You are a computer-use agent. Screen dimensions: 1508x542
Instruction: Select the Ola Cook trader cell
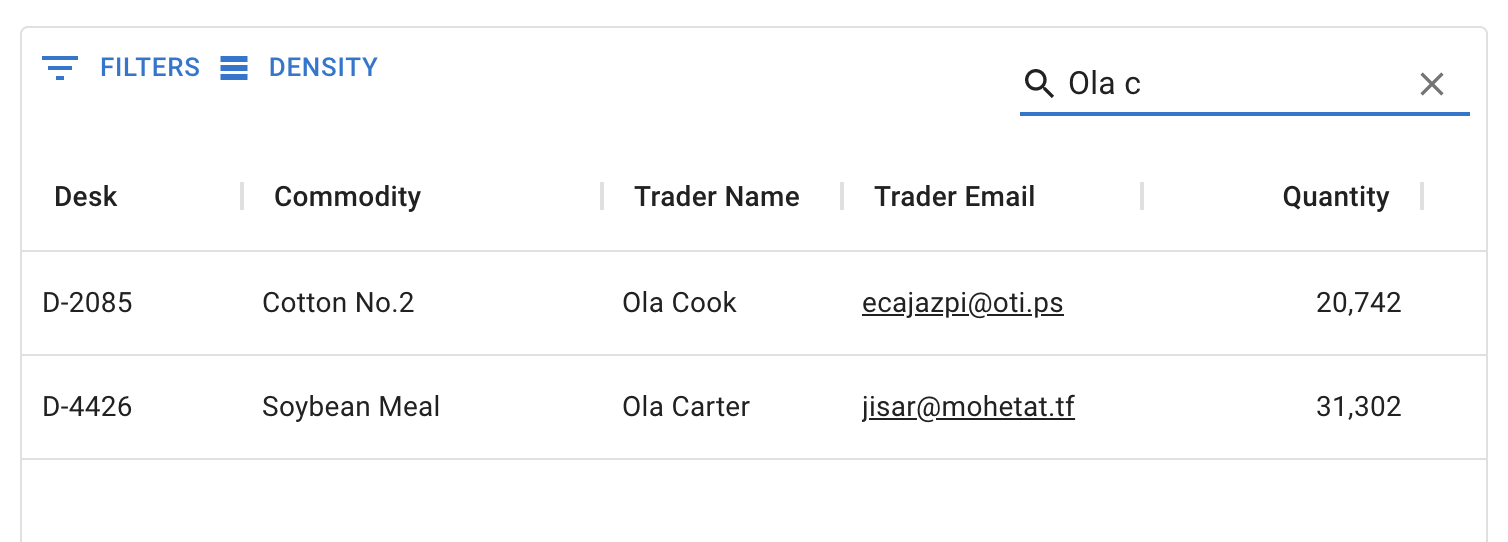click(679, 303)
